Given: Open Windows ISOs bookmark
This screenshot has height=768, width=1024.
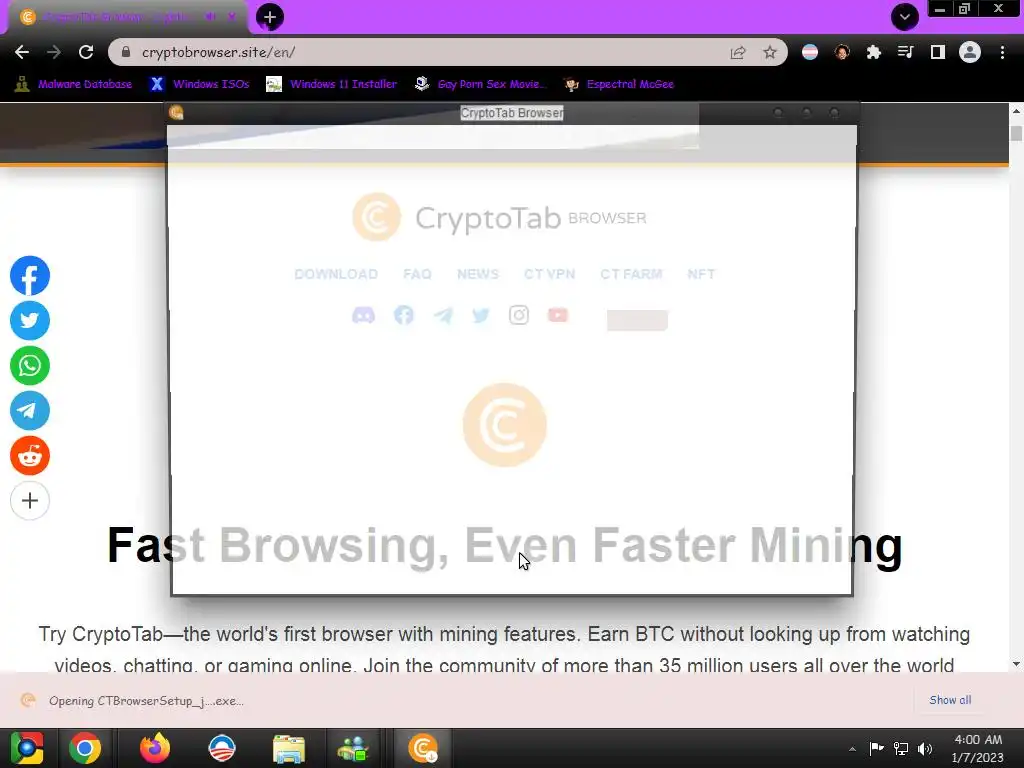Looking at the screenshot, I should pyautogui.click(x=200, y=84).
